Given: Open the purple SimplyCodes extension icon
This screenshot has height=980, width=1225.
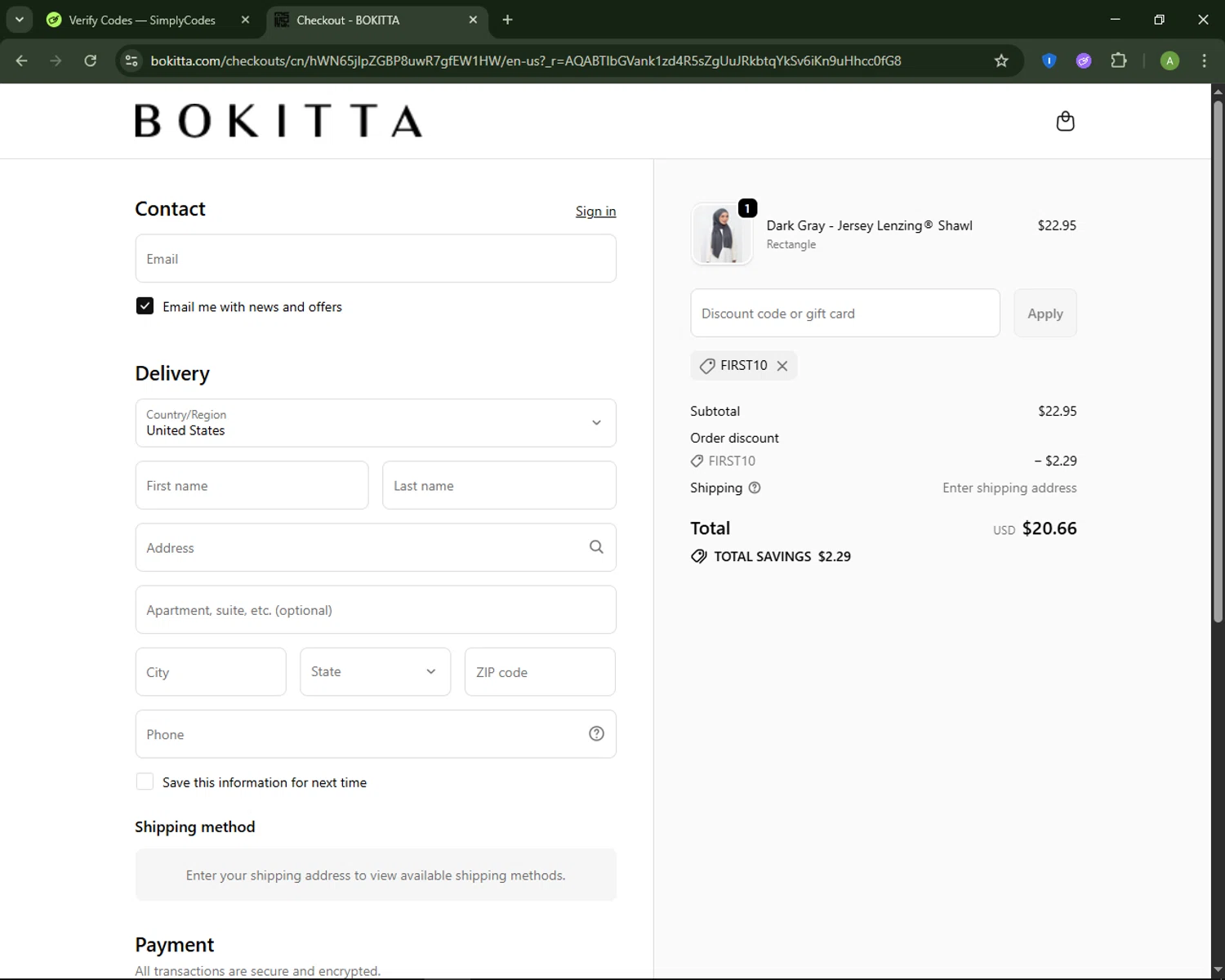Looking at the screenshot, I should point(1084,60).
